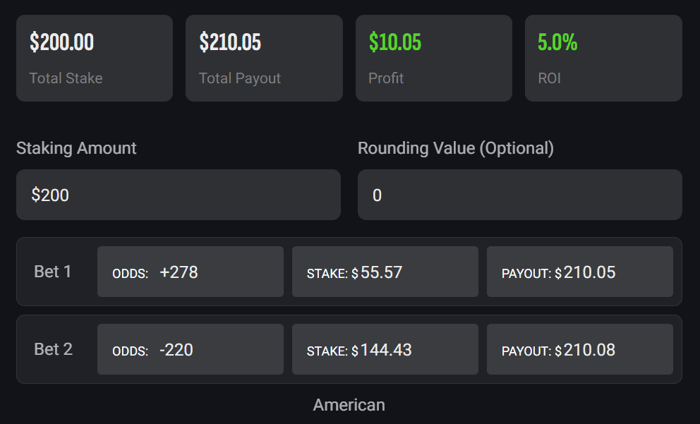This screenshot has height=424, width=700.
Task: Click the Bet 2 payout field ($210.08)
Action: click(x=580, y=350)
